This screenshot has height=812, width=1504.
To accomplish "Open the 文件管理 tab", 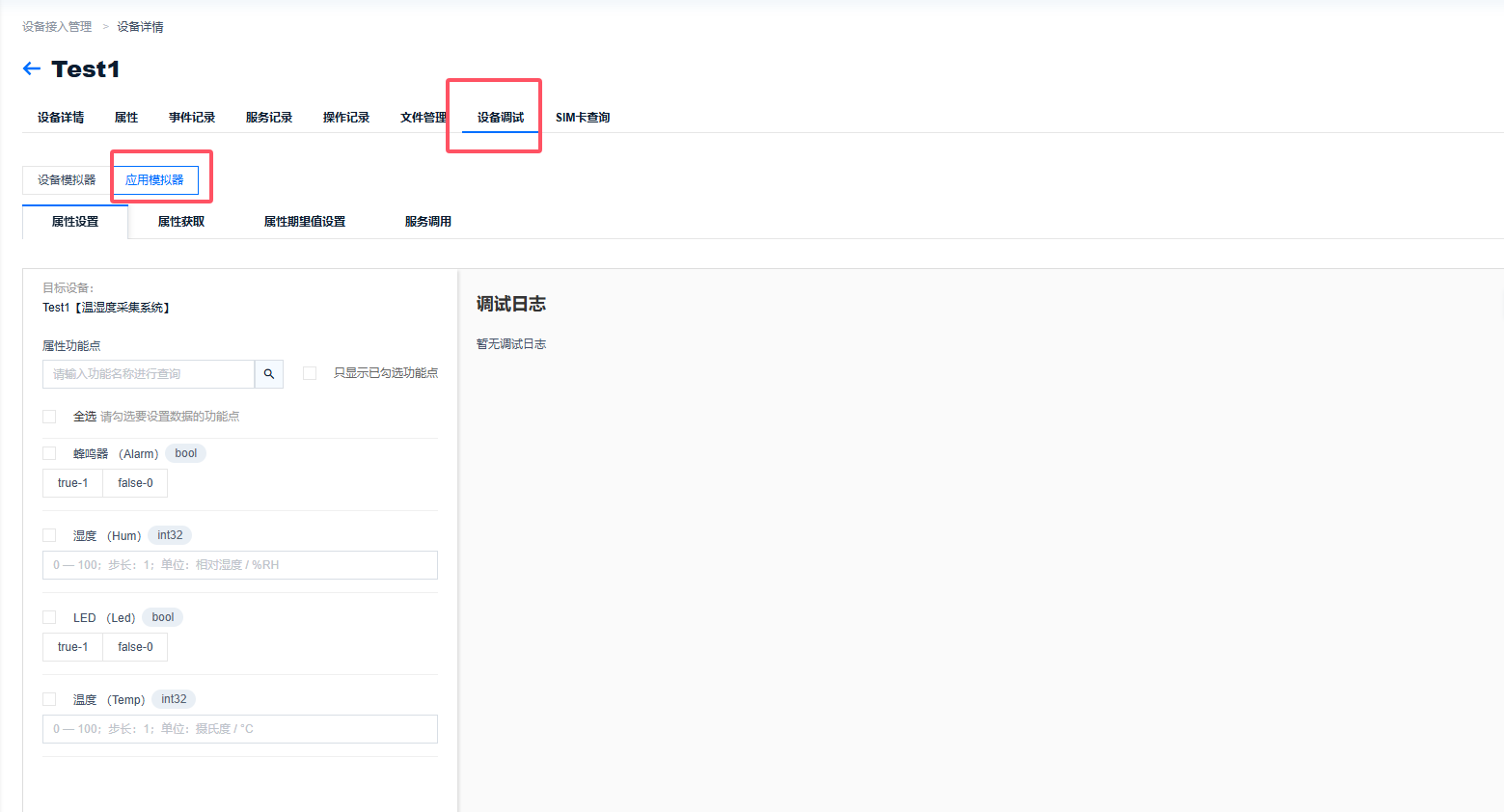I will [423, 118].
